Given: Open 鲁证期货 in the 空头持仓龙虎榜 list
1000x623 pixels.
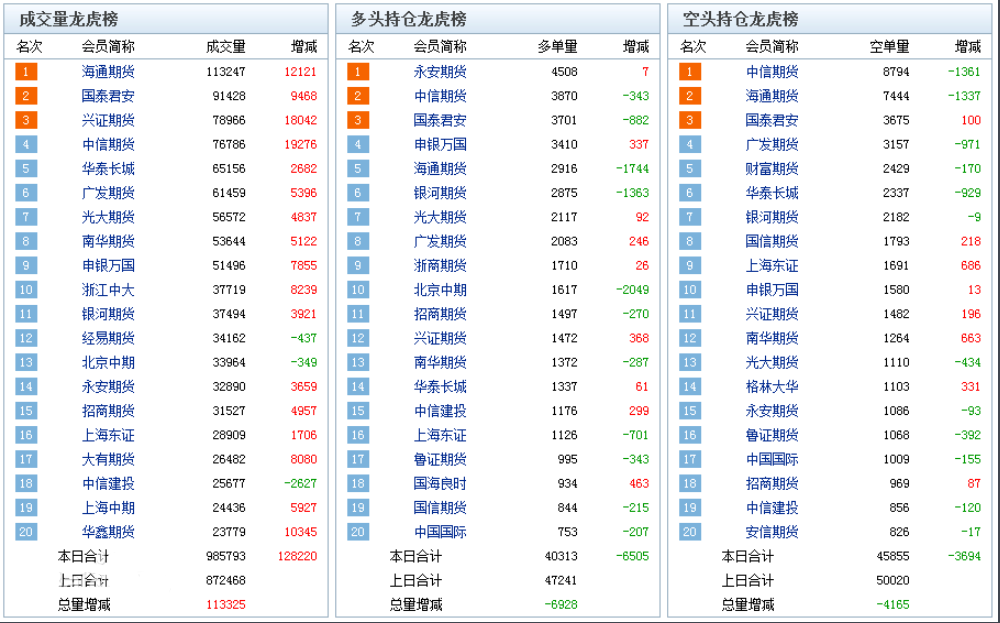Looking at the screenshot, I should [772, 435].
